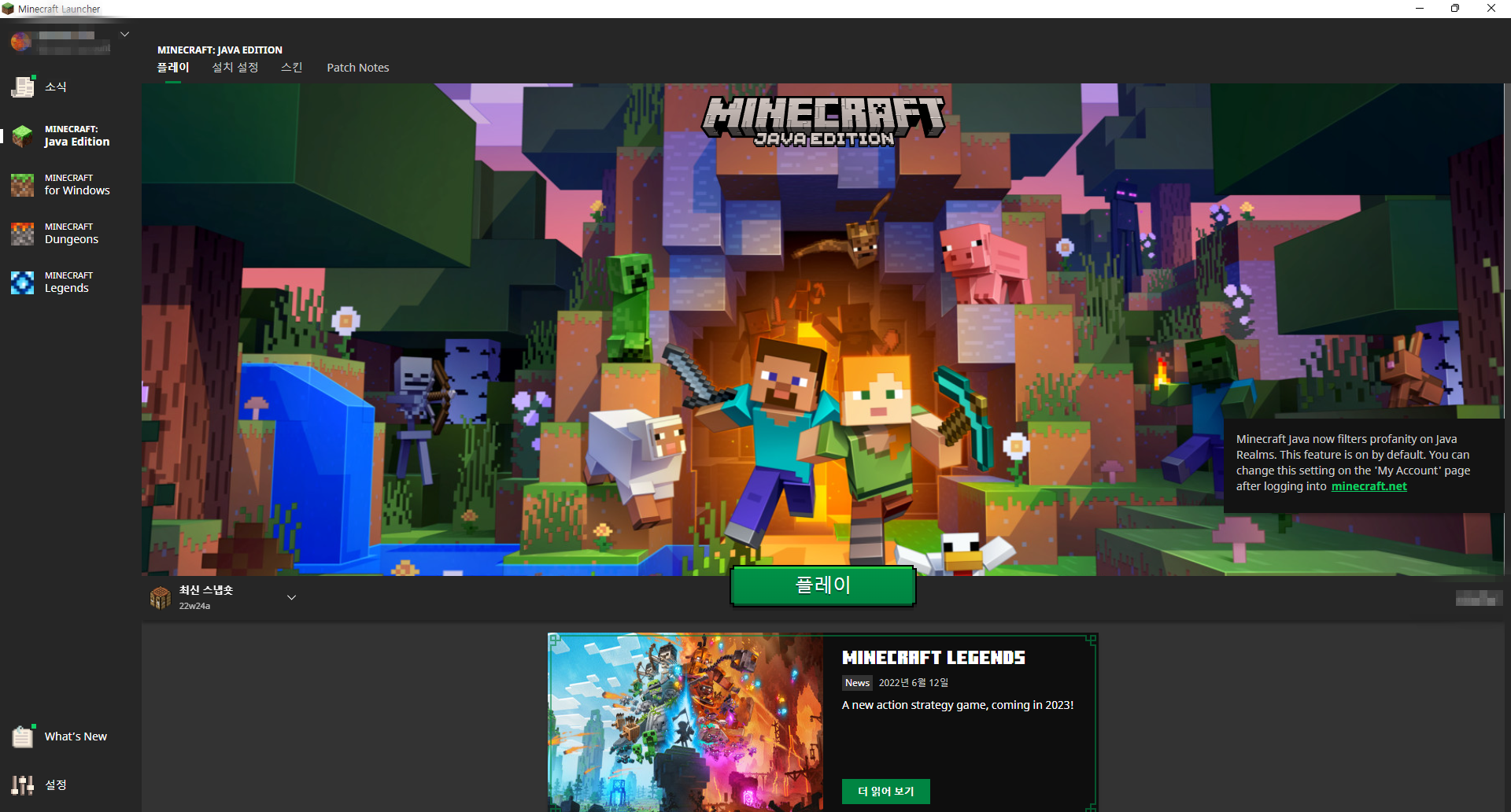Open 설정 settings sliders icon
This screenshot has height=812, width=1511.
23,784
